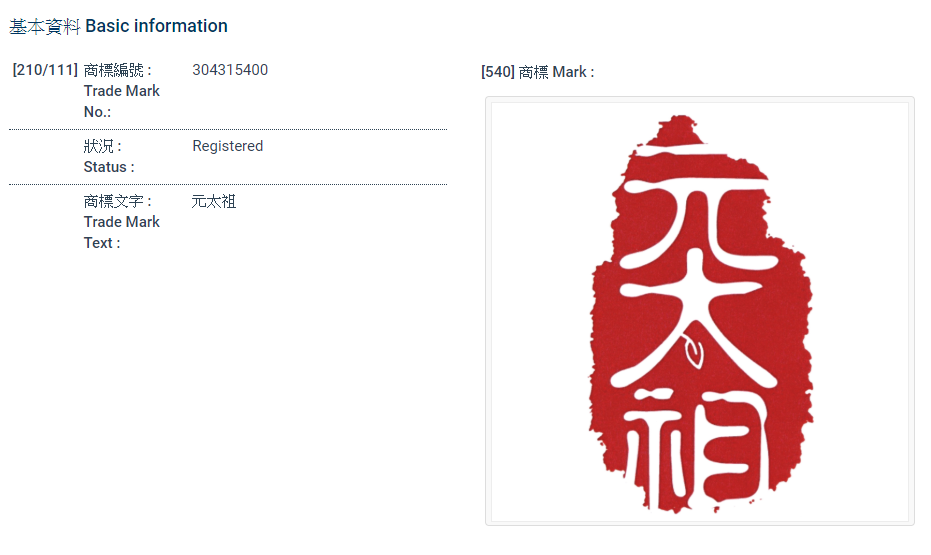Click the 基本資料 Chinese heading text
Image resolution: width=931 pixels, height=555 pixels.
tap(45, 26)
